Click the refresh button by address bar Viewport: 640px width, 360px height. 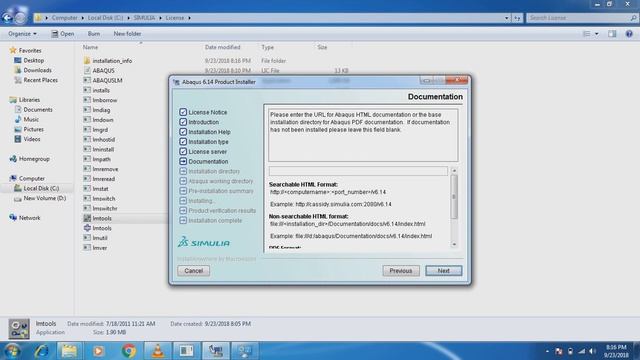517,18
